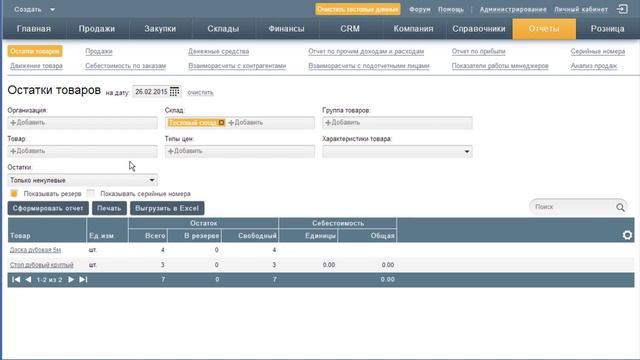Open table column settings gear
The height and width of the screenshot is (360, 640).
[627, 235]
